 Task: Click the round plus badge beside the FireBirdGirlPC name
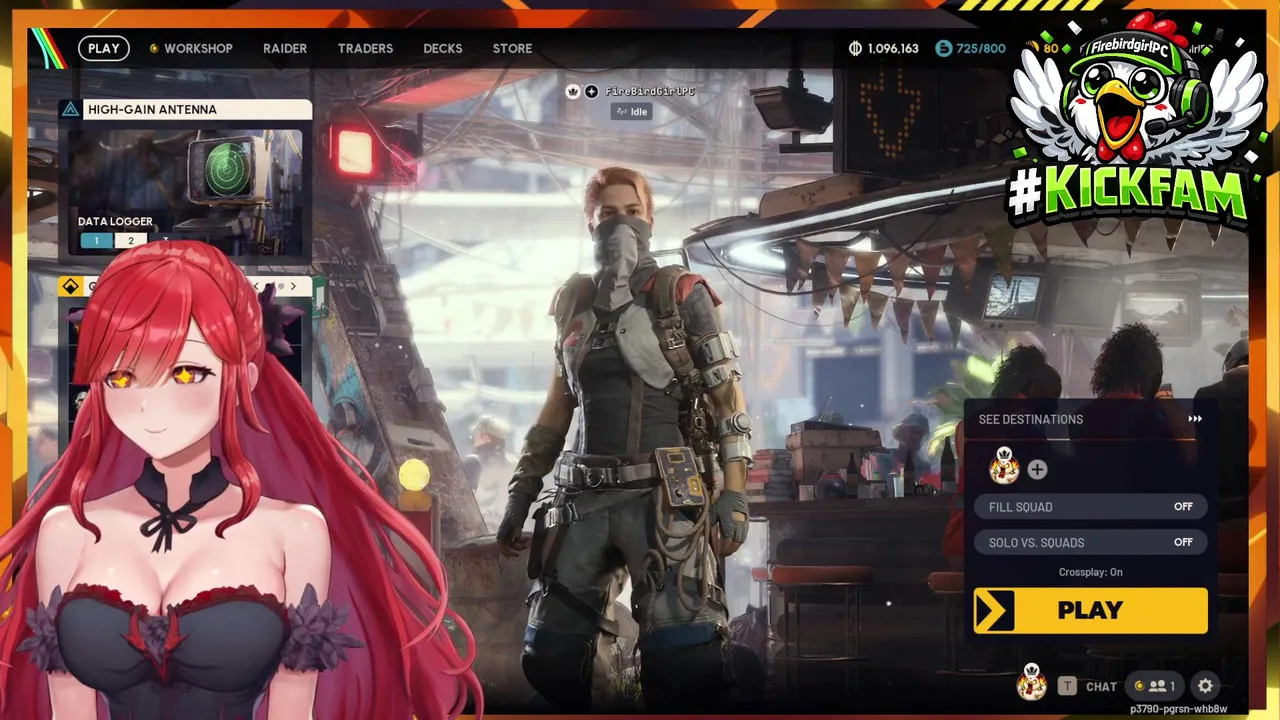coord(591,91)
